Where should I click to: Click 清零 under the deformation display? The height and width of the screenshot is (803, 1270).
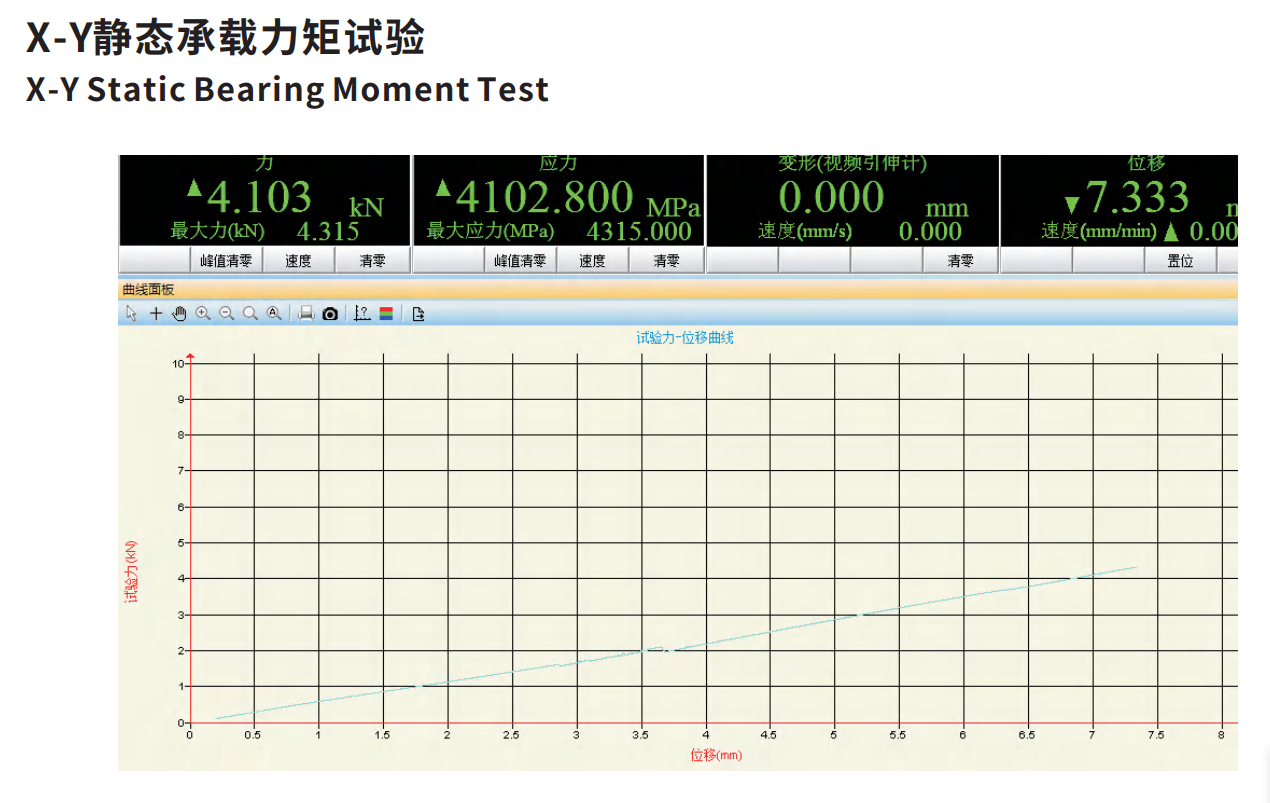point(960,261)
